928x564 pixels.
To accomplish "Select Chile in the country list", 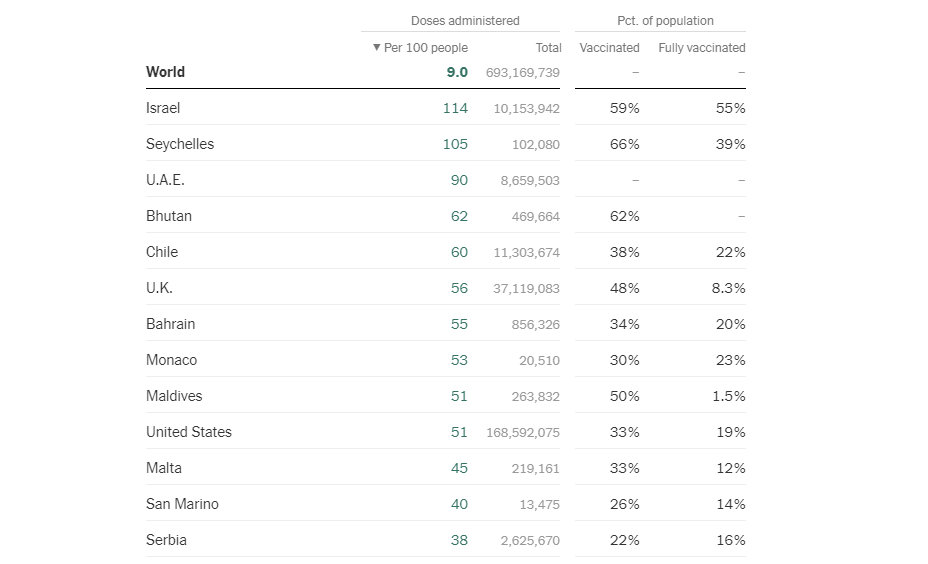I will (x=162, y=252).
